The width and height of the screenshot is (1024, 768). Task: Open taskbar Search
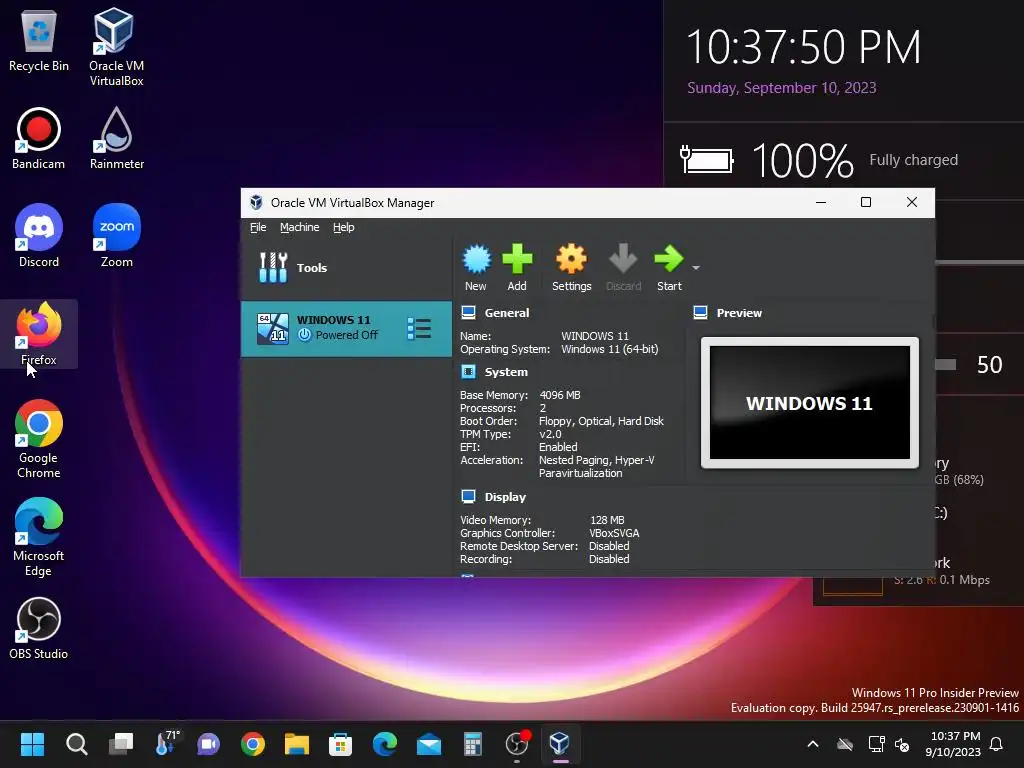tap(76, 744)
